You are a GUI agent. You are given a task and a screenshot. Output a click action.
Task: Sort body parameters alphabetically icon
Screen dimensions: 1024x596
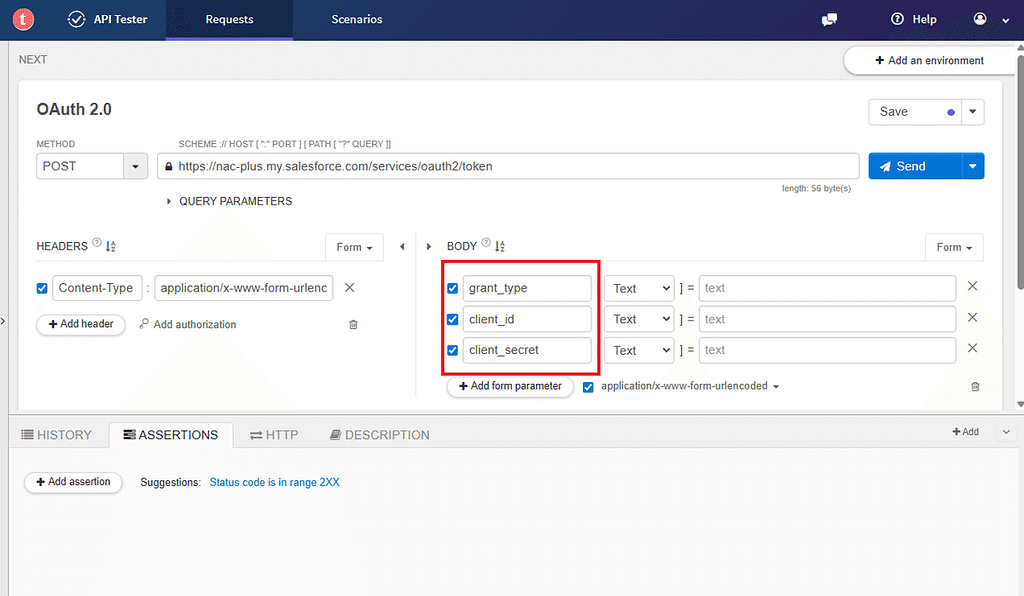pyautogui.click(x=500, y=246)
